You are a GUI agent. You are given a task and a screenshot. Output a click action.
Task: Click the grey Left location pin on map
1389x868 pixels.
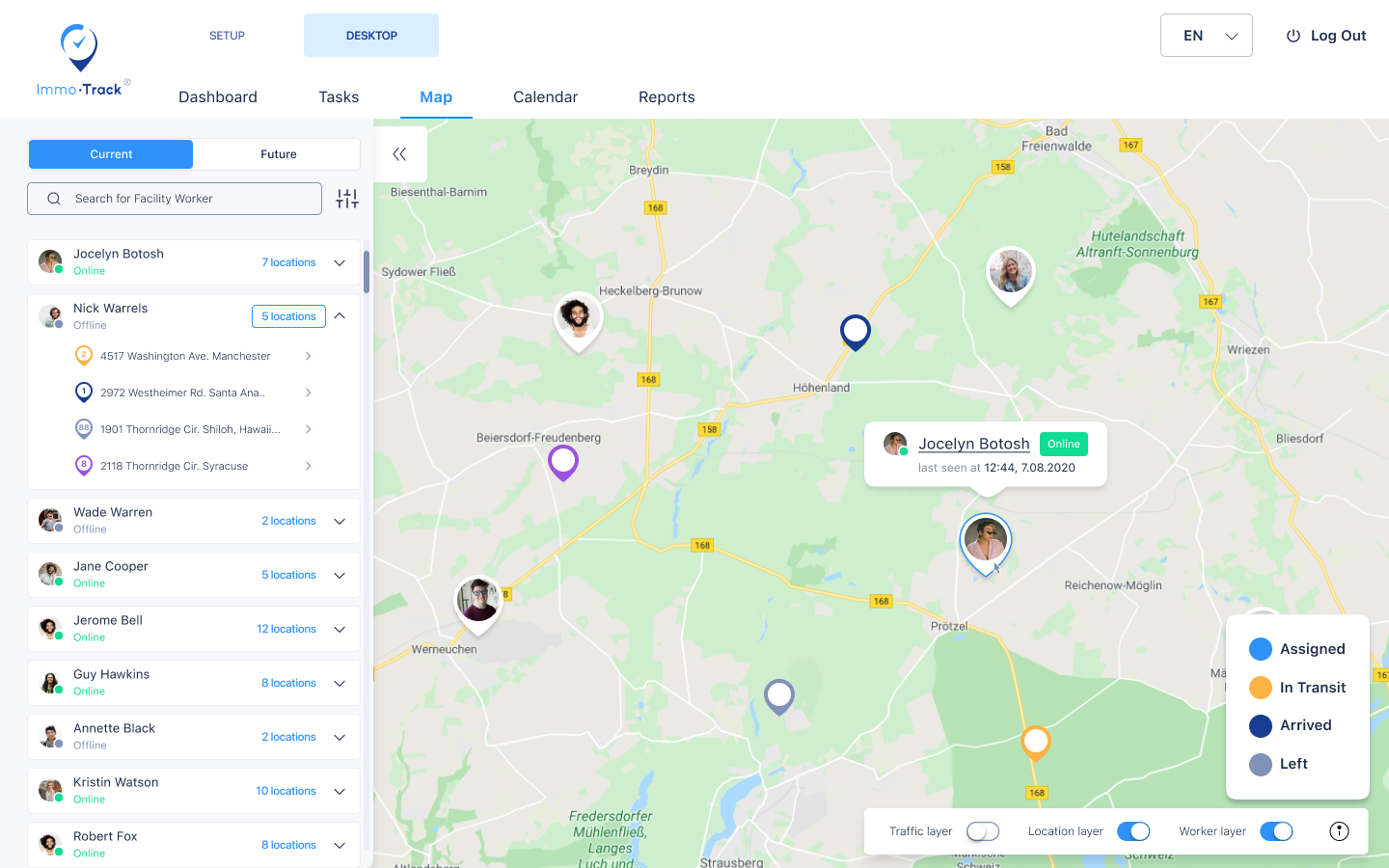[779, 696]
